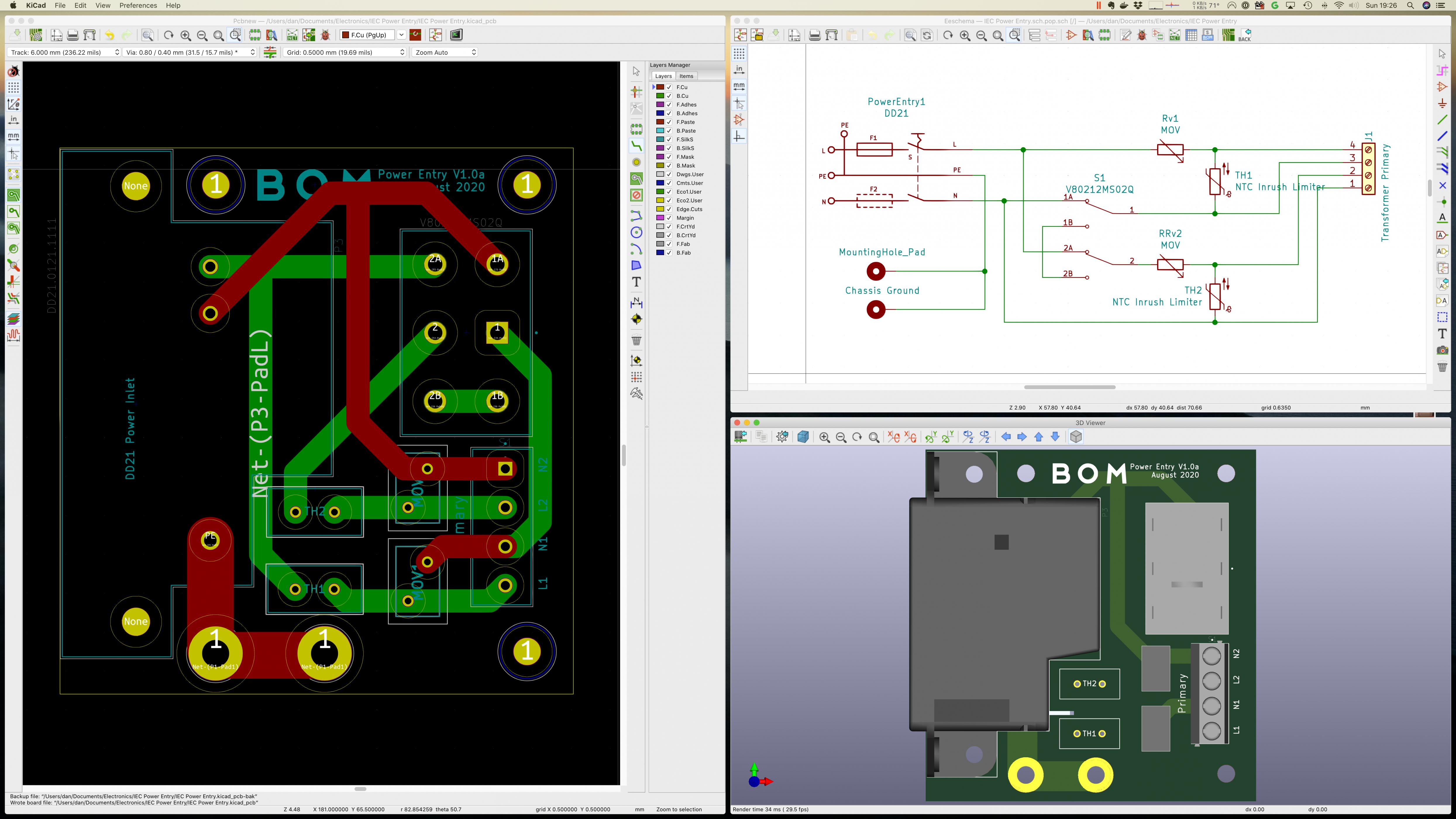Select the draw circle tool in Pcbnew
The height and width of the screenshot is (819, 1456).
[636, 232]
